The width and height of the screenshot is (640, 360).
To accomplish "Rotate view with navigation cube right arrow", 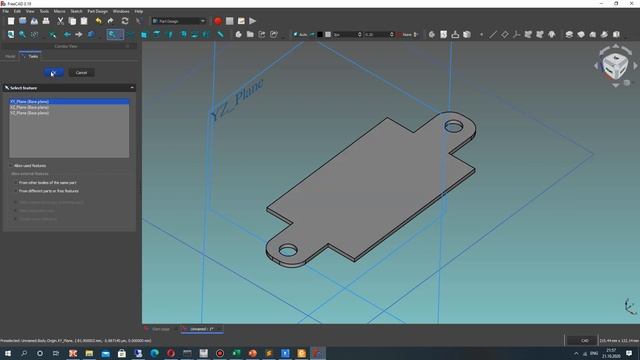I will (x=635, y=65).
